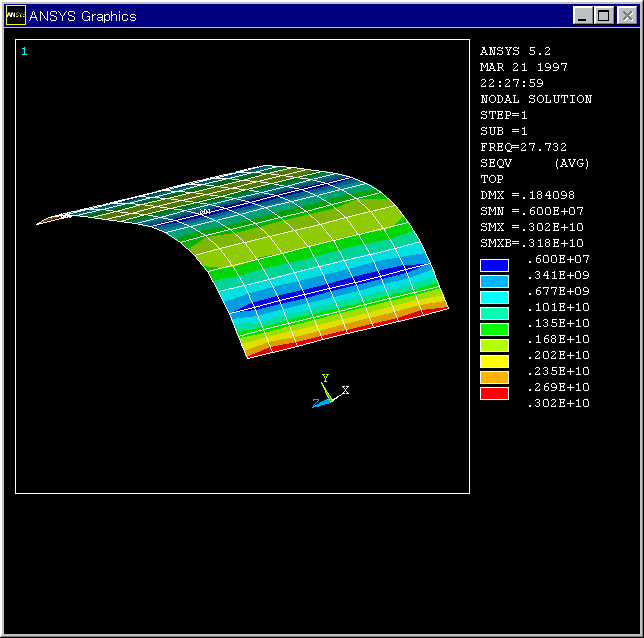Click the ANSYS logo icon in title bar

[16, 16]
